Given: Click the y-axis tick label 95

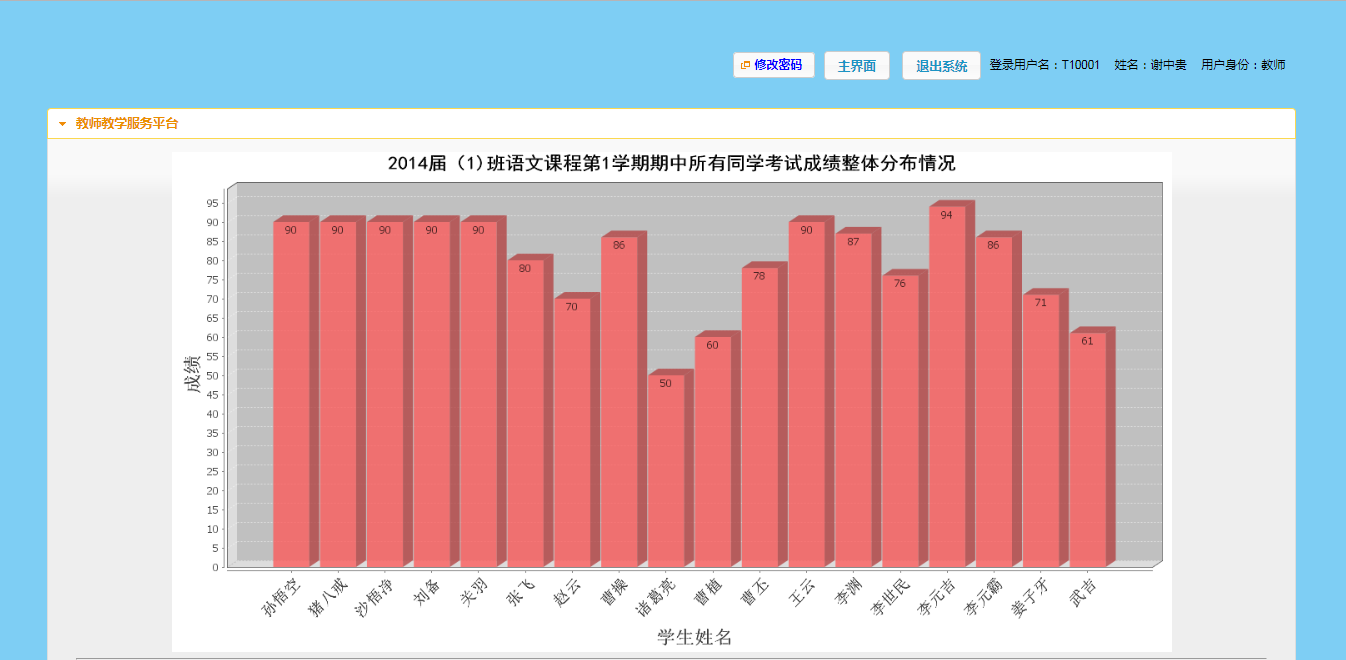Looking at the screenshot, I should (x=212, y=203).
